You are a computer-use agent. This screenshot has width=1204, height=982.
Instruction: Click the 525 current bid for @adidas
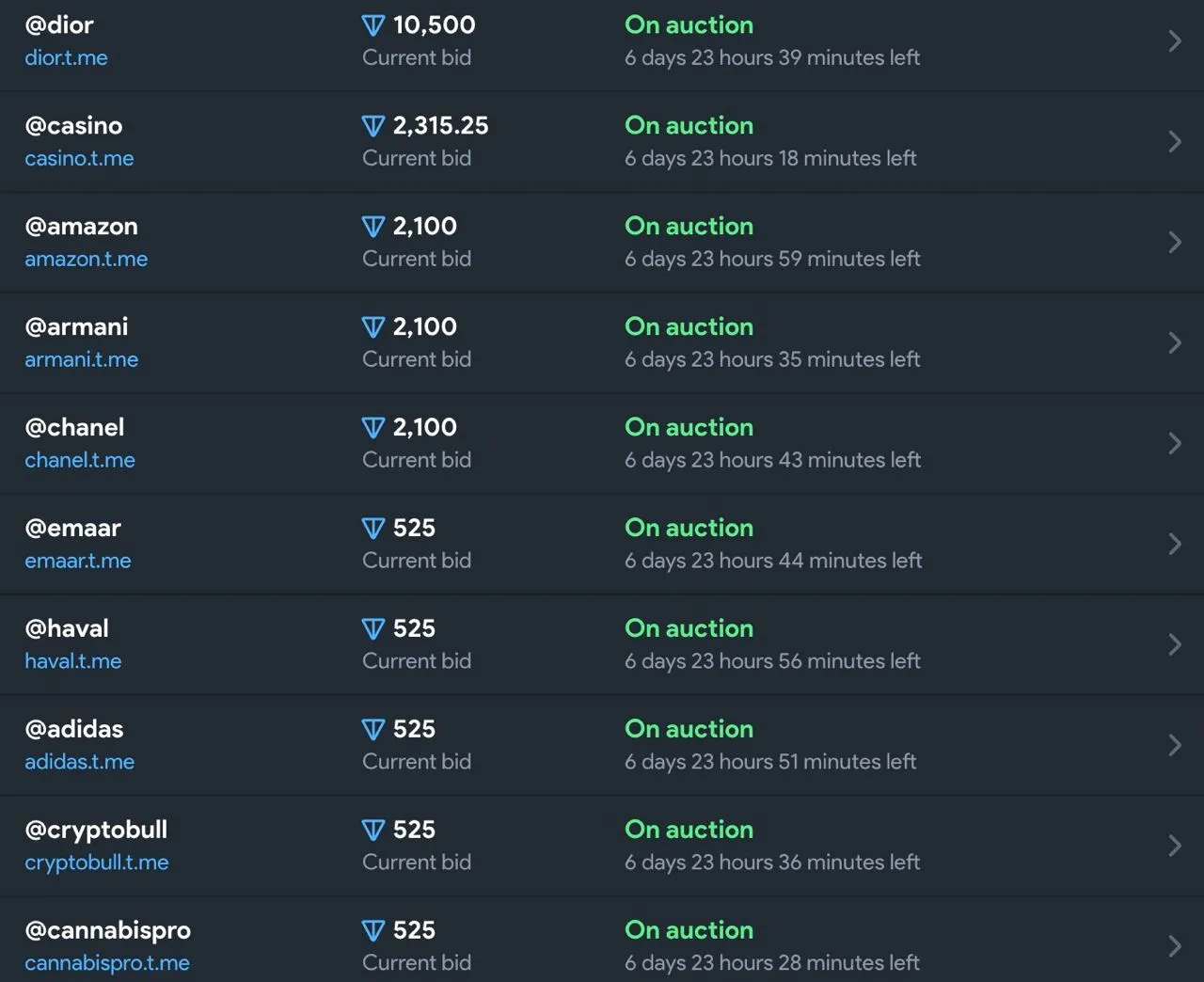point(414,730)
